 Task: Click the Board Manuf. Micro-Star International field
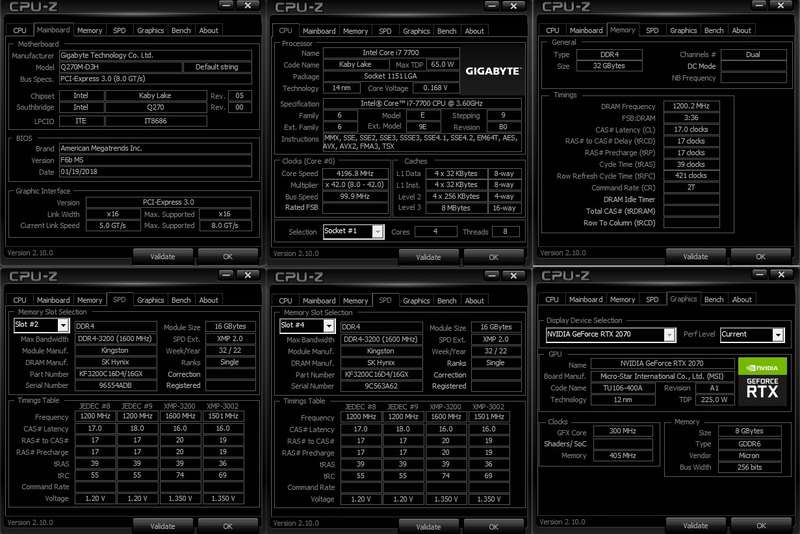click(x=662, y=376)
